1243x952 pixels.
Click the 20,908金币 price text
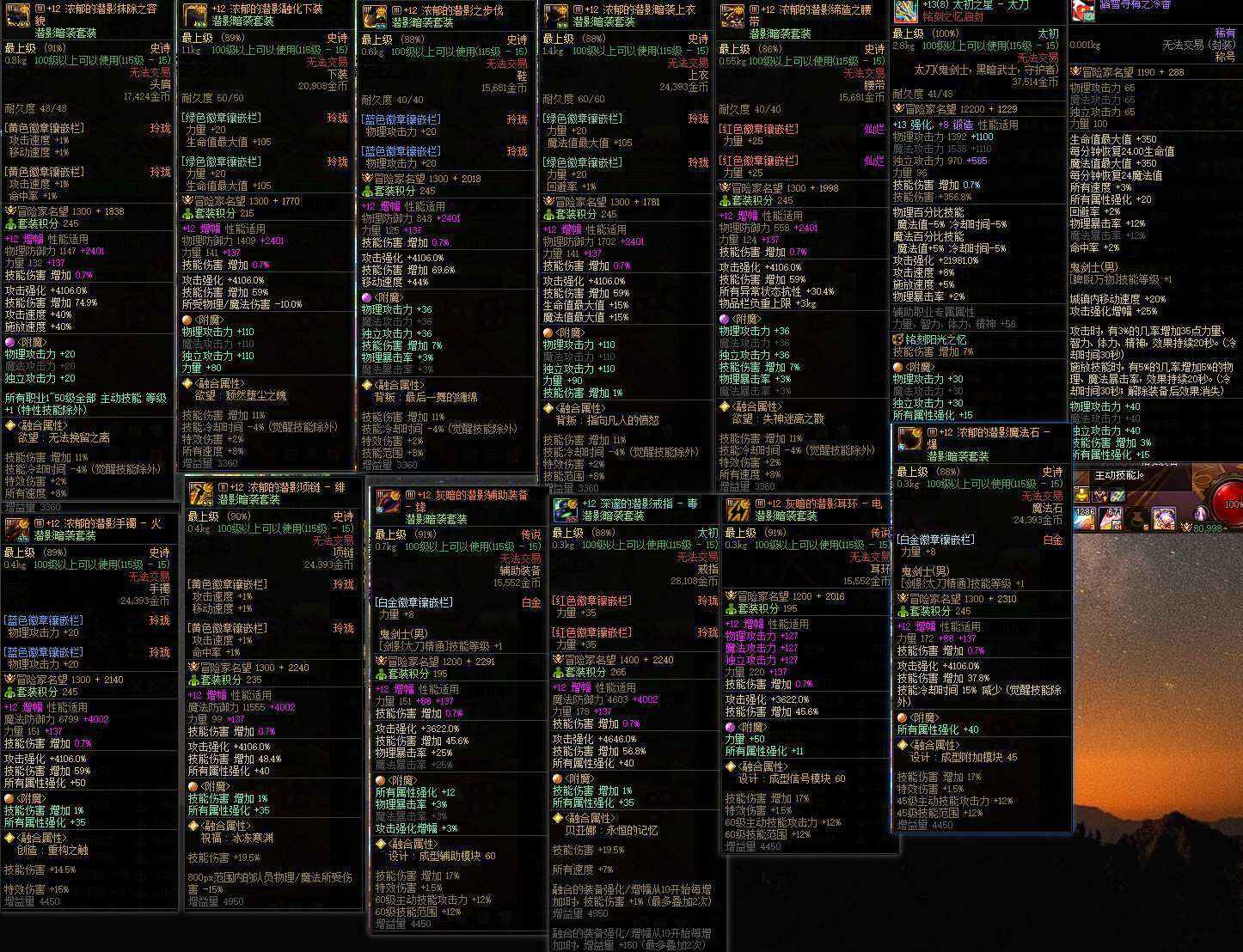pyautogui.click(x=323, y=86)
